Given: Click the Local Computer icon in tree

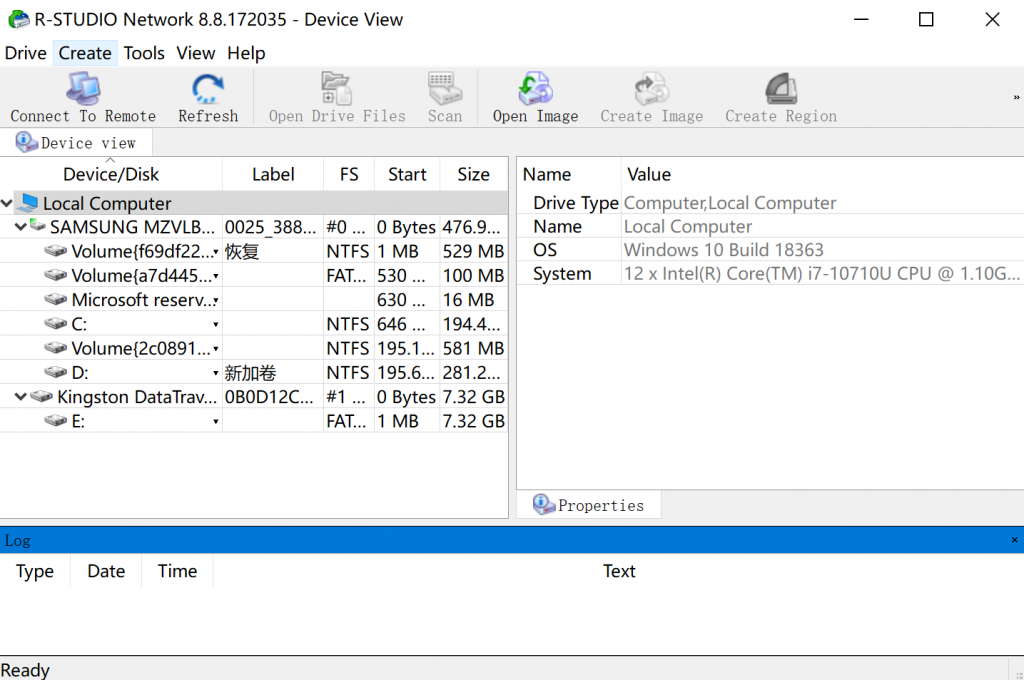Looking at the screenshot, I should pyautogui.click(x=28, y=202).
